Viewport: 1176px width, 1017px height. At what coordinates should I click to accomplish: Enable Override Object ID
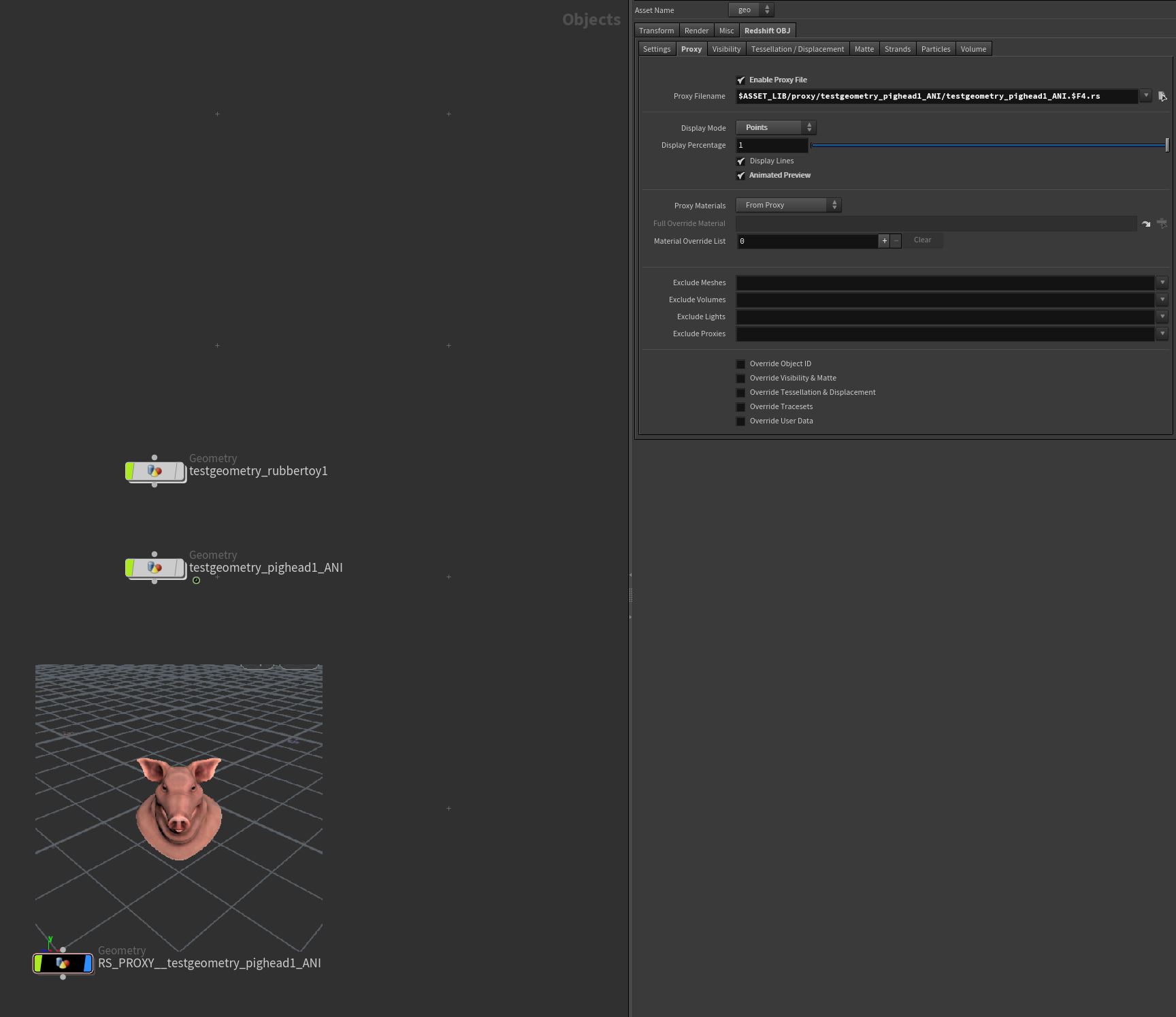[740, 364]
